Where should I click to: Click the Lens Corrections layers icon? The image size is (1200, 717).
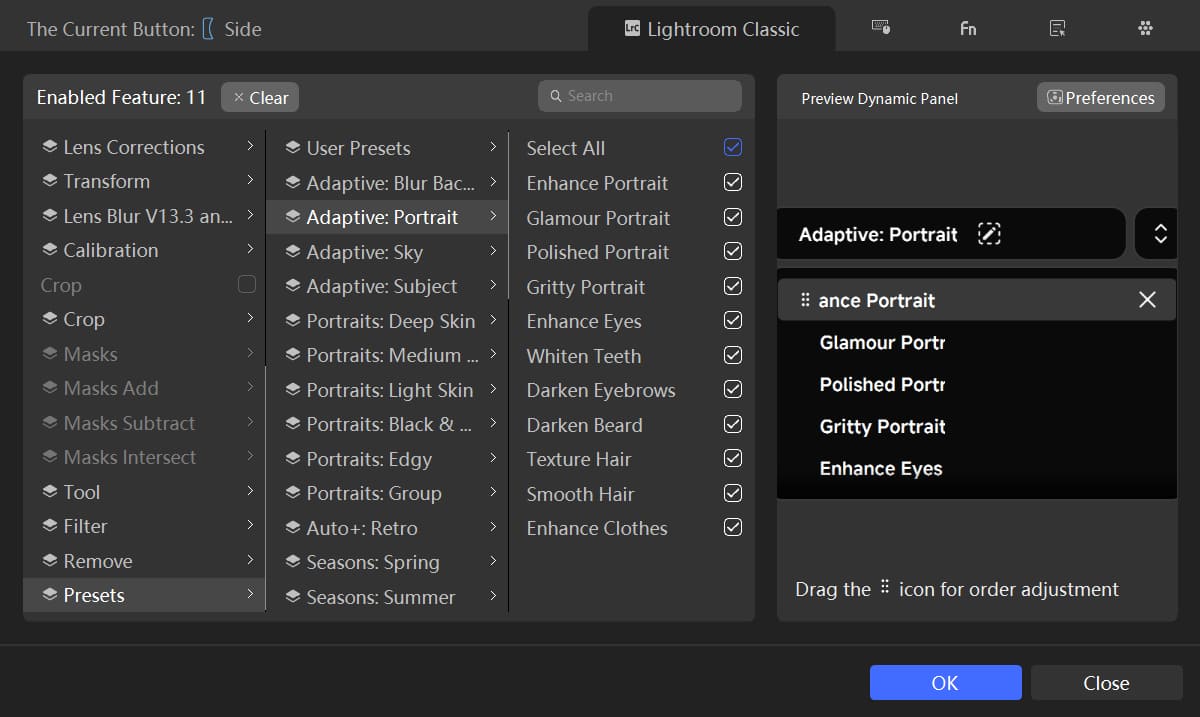coord(49,147)
